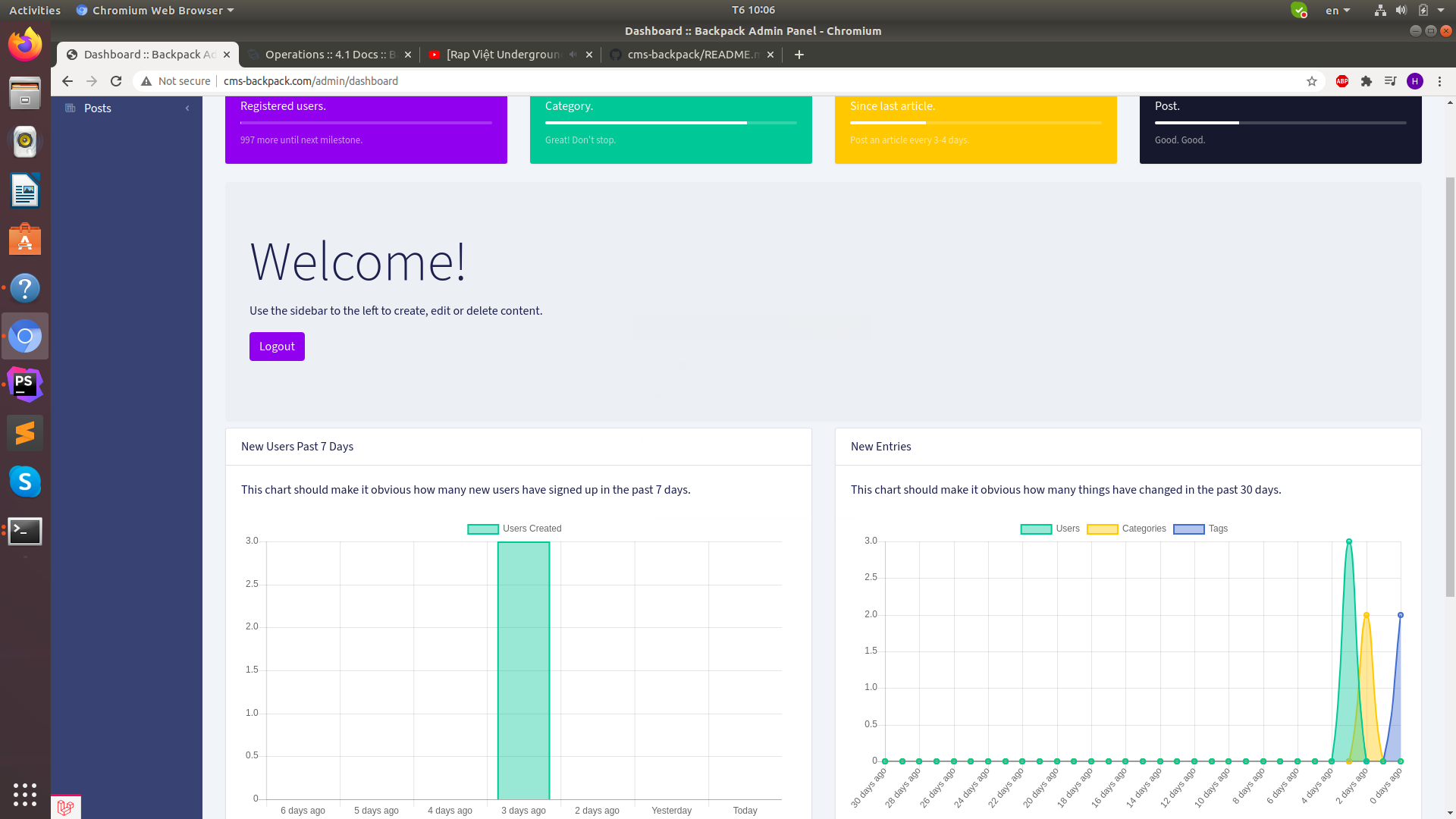The height and width of the screenshot is (819, 1456).
Task: Open Rhythmbox speaker icon in dock
Action: tap(25, 142)
